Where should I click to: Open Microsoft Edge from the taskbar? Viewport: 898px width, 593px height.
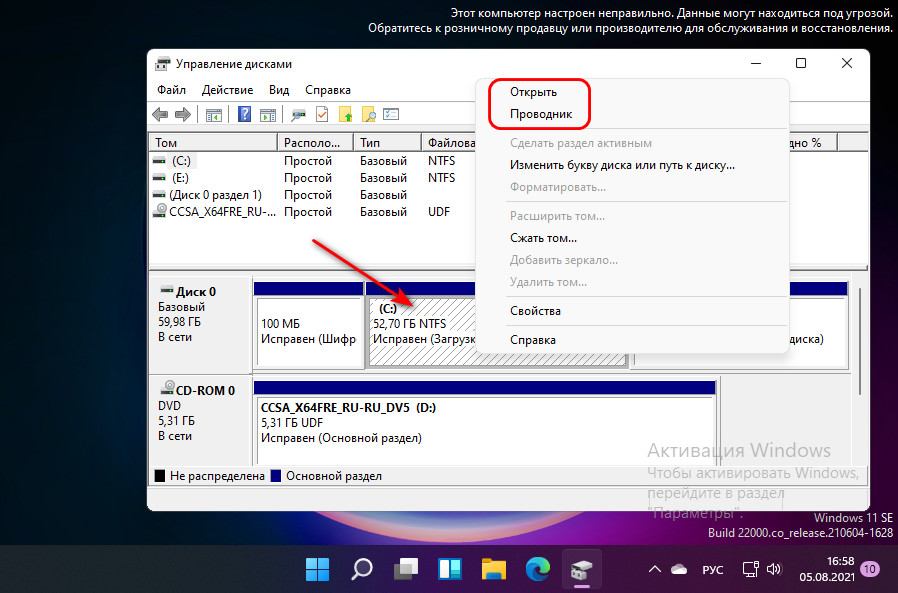(x=538, y=570)
